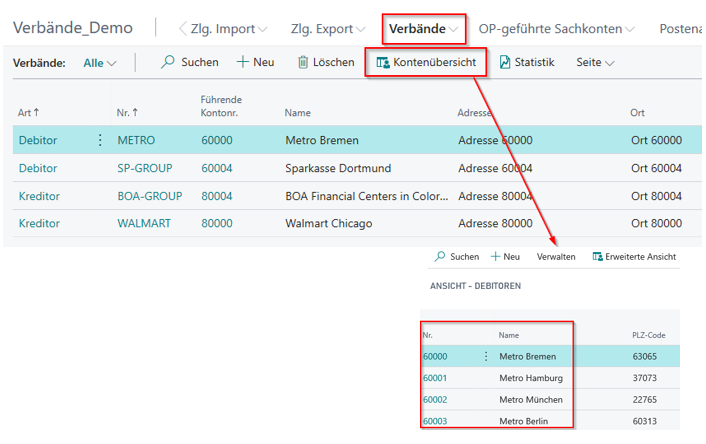
Task: Click PLZ-Code value 22765
Action: click(644, 399)
